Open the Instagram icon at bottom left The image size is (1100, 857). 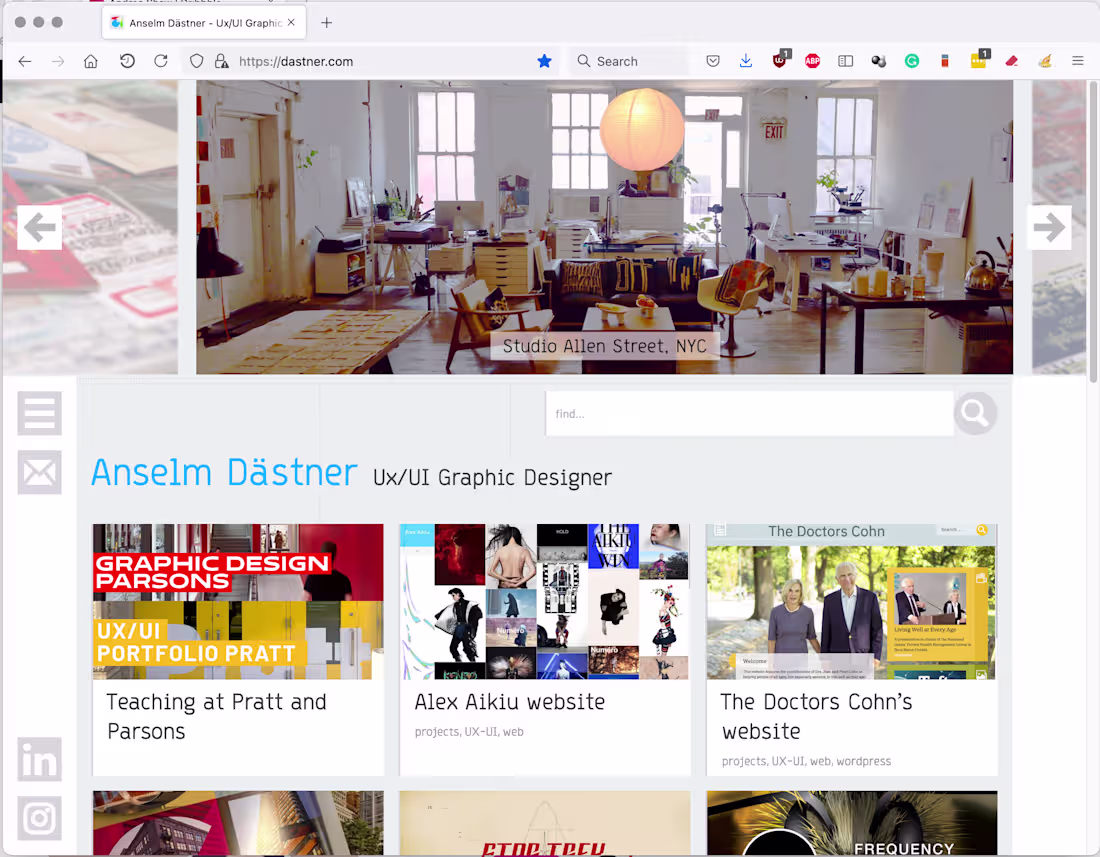click(x=39, y=818)
